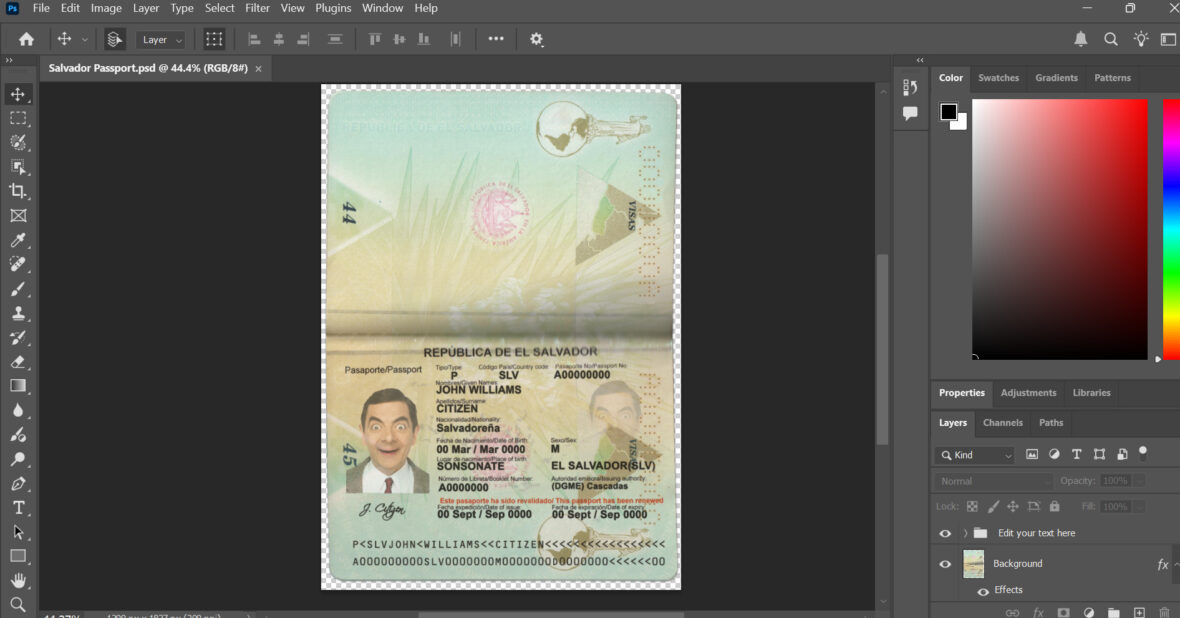Toggle Show Transform Controls

coord(214,39)
